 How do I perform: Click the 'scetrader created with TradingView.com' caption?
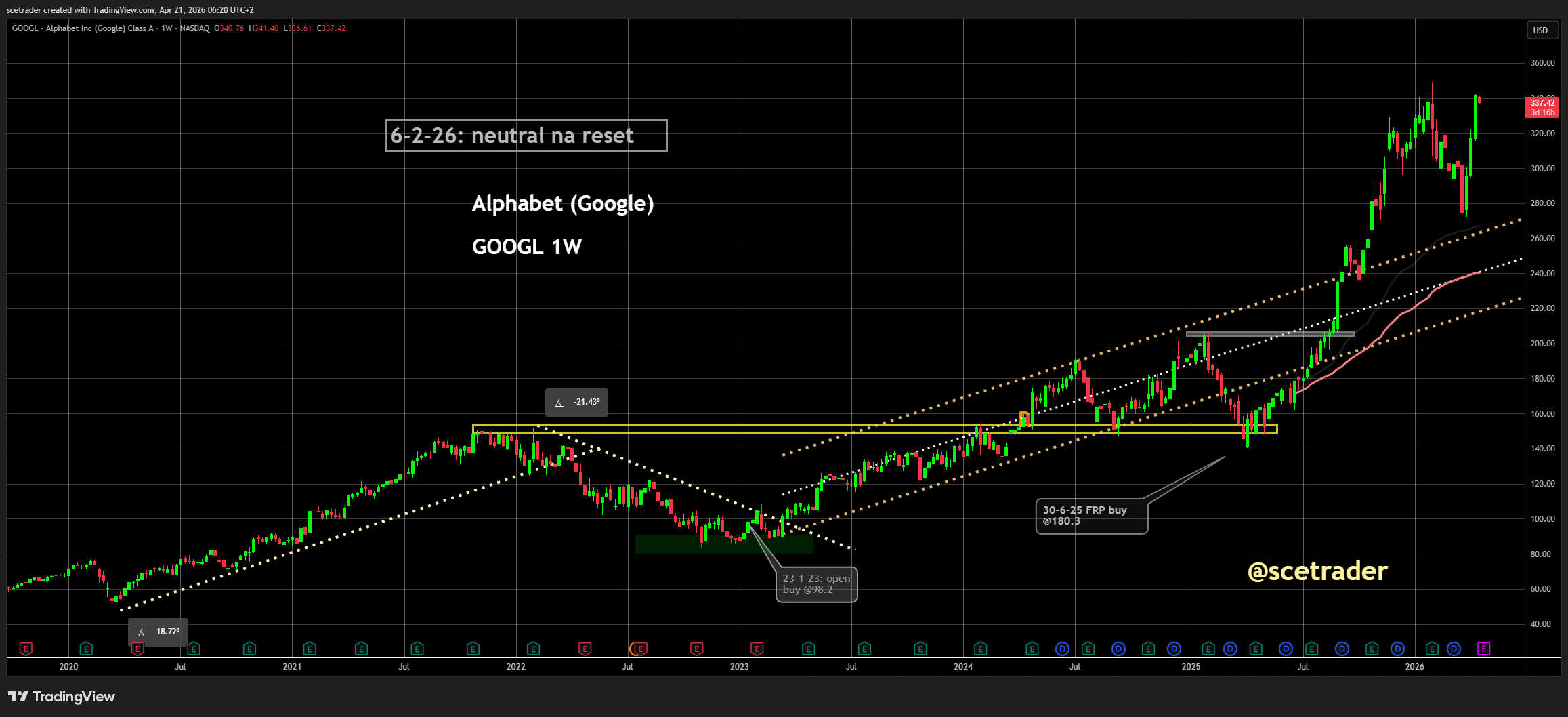tap(81, 10)
